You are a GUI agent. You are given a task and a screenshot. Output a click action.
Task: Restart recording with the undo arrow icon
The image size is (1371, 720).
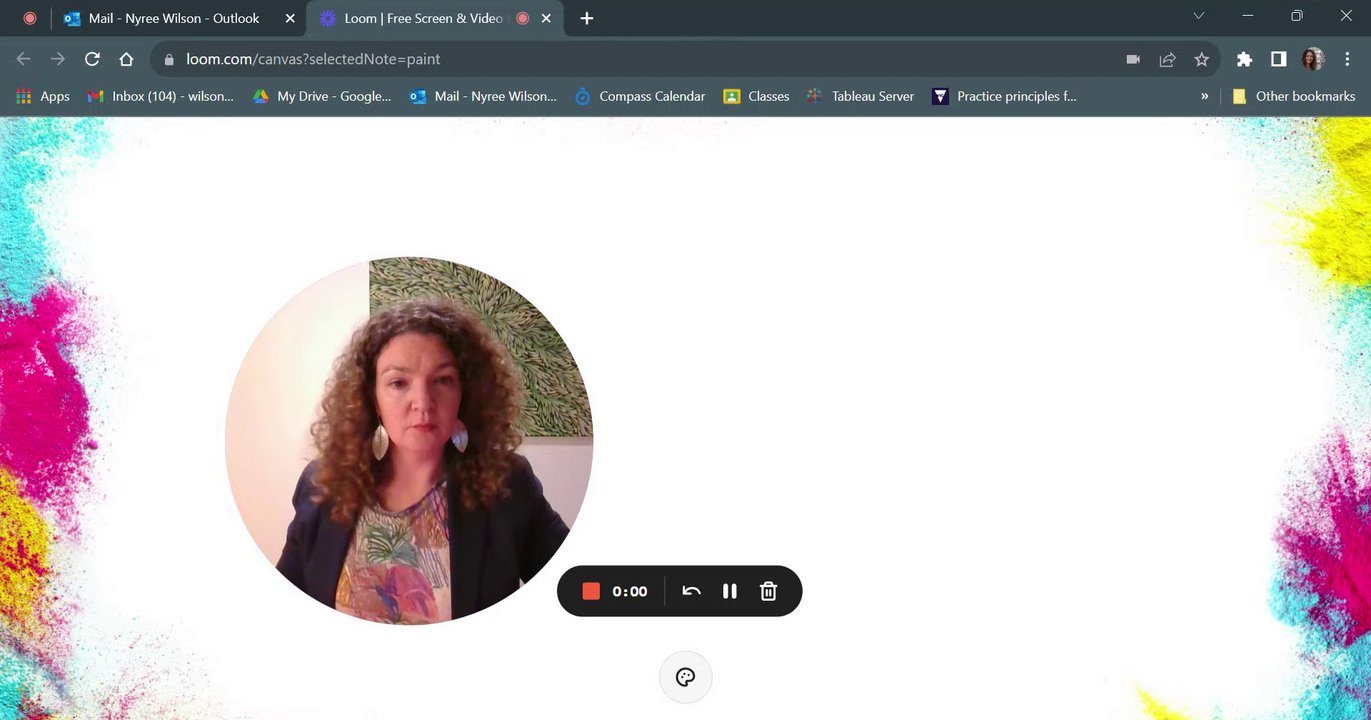click(691, 591)
